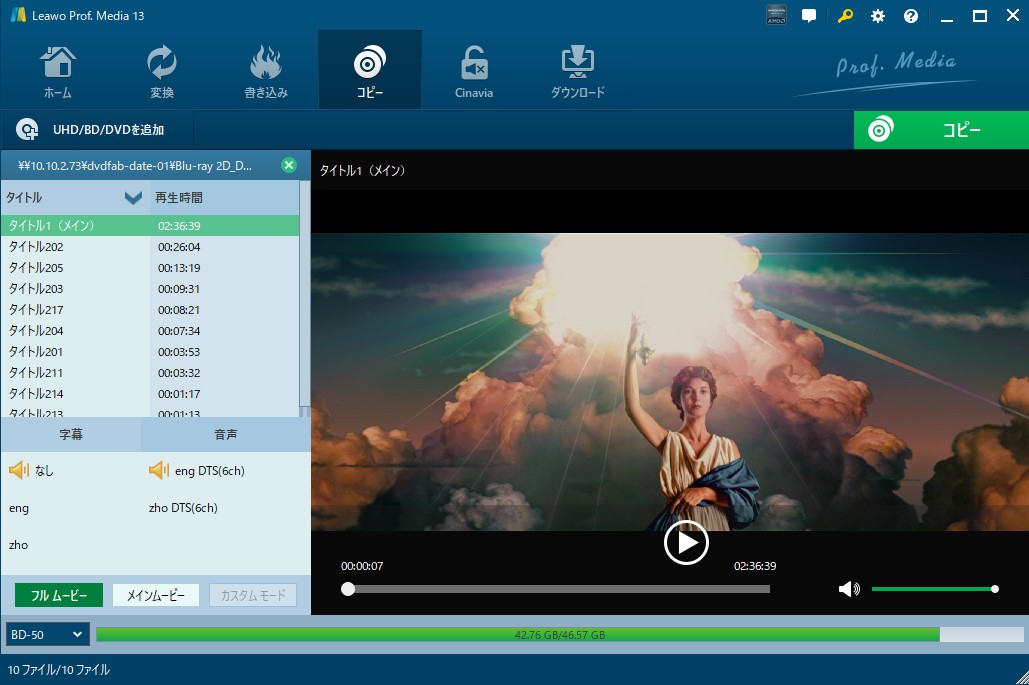Screen dimensions: 1029x685
Task: Open the 書き込み burn module
Action: [x=266, y=71]
